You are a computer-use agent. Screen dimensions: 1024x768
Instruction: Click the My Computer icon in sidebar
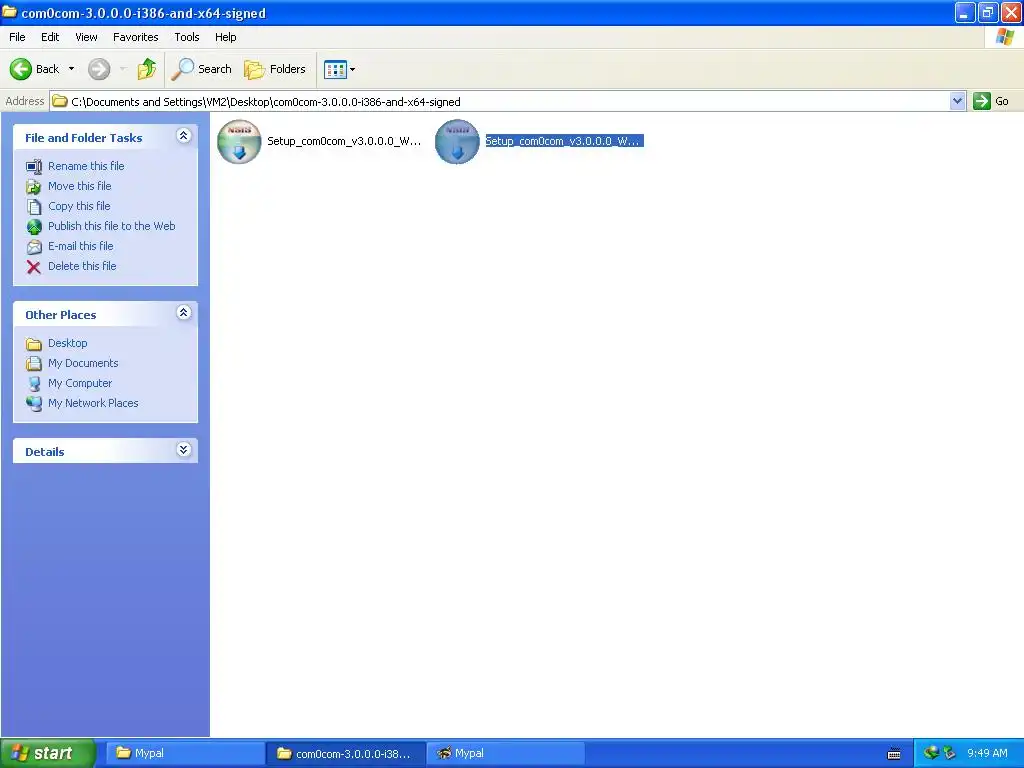tap(34, 384)
